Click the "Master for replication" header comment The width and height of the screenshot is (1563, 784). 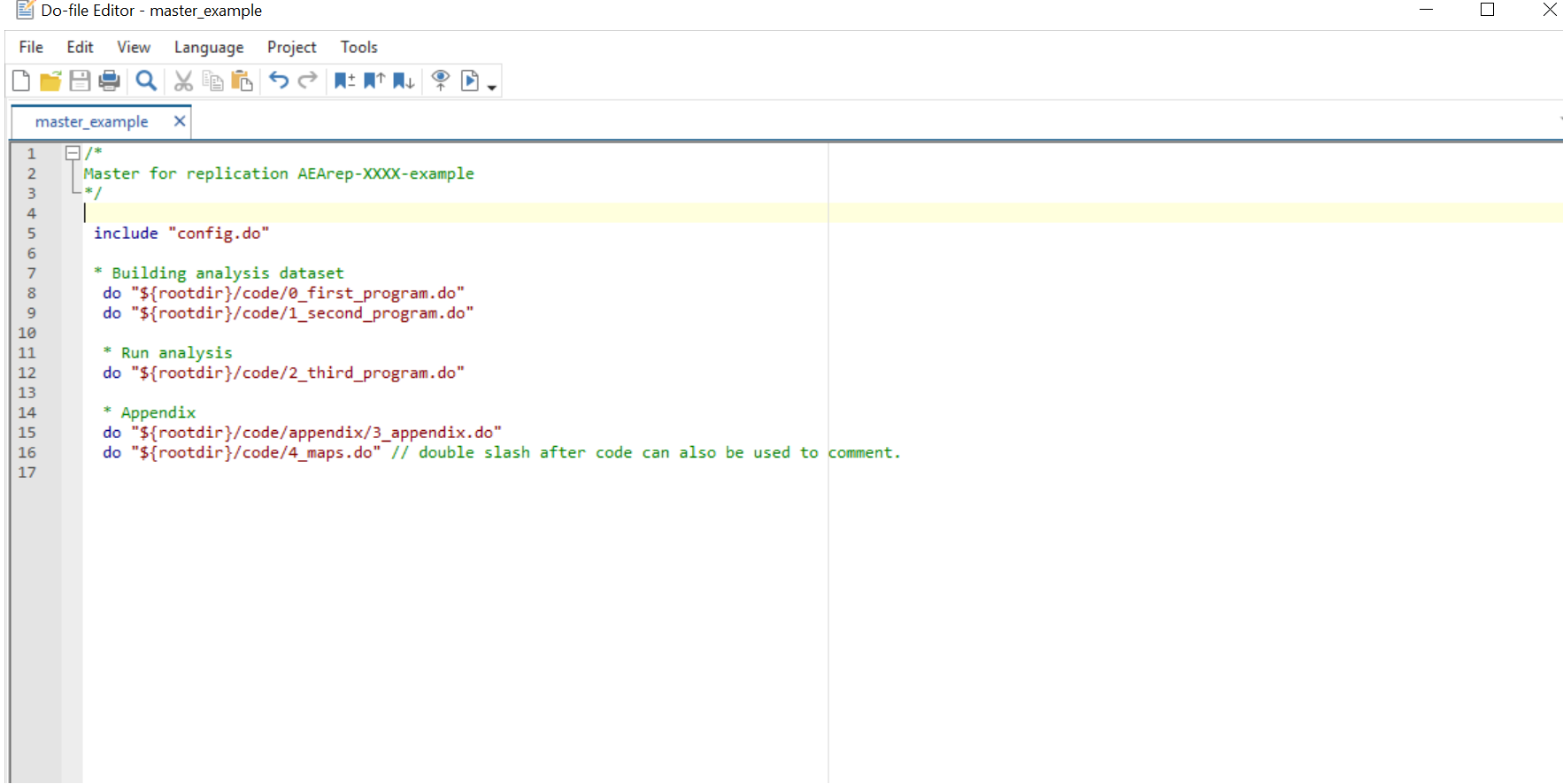pos(279,173)
